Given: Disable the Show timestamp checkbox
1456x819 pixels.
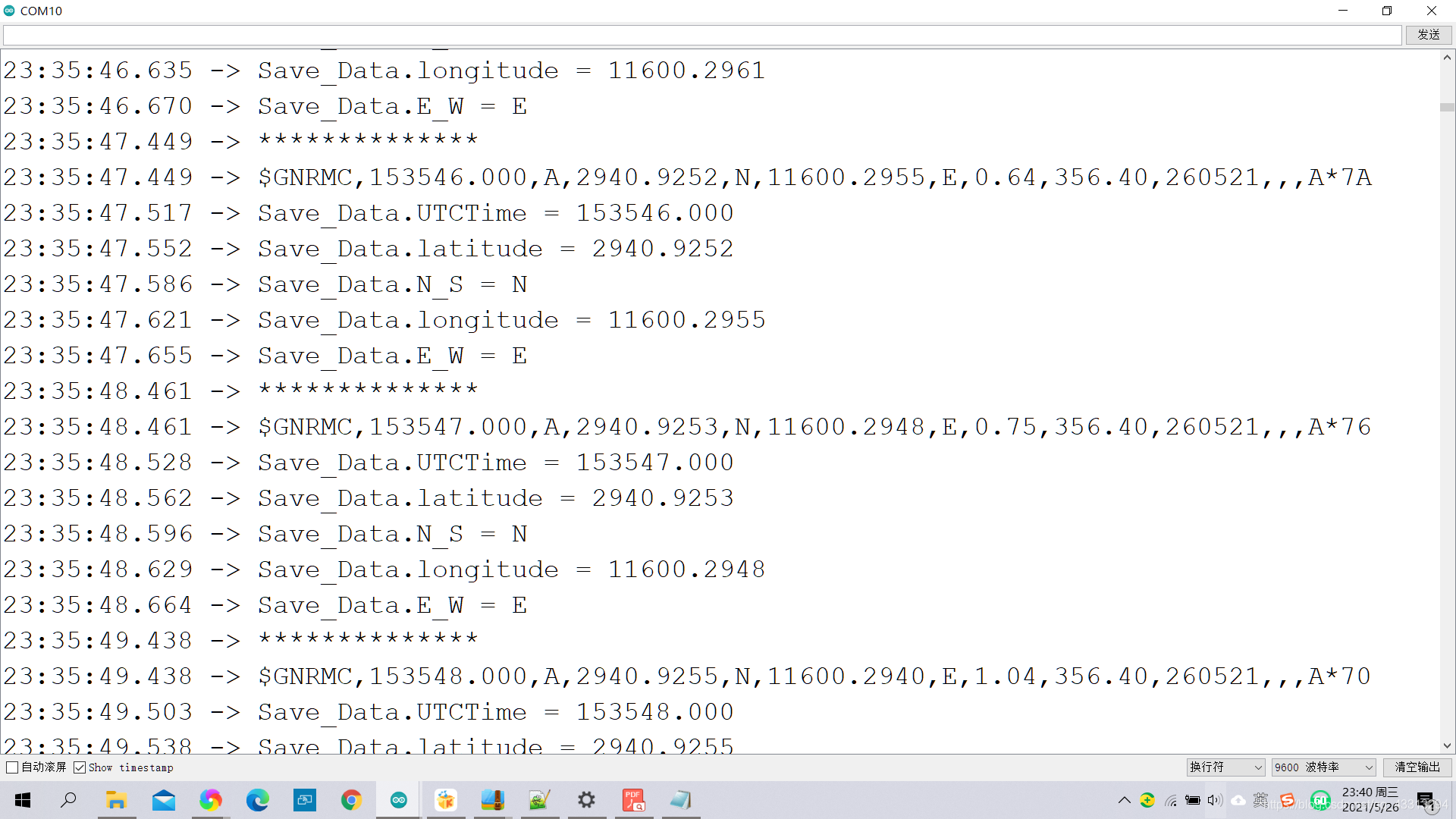Looking at the screenshot, I should 80,767.
